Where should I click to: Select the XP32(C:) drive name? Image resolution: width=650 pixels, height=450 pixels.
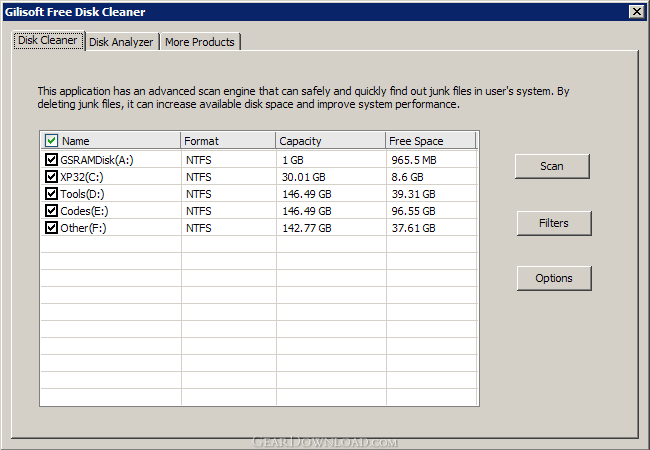82,177
